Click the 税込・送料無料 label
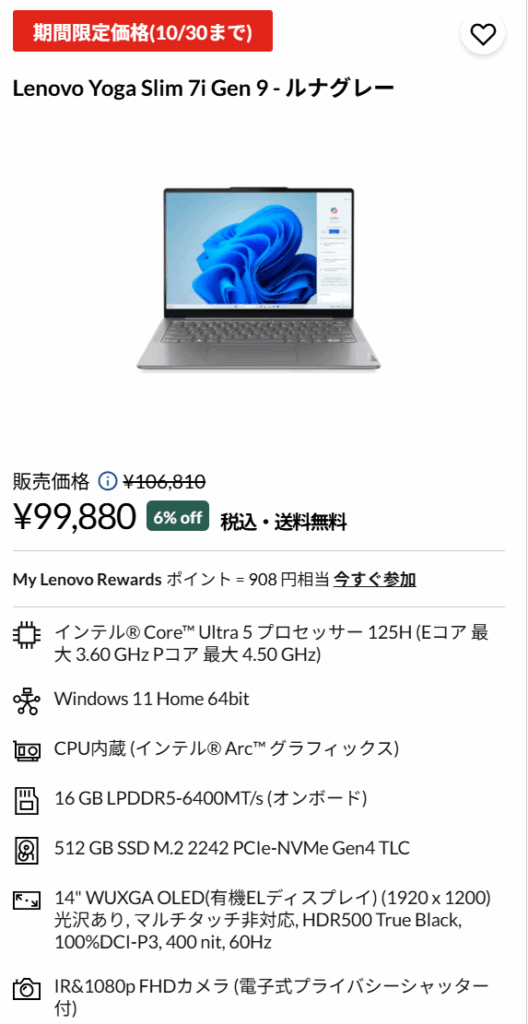 click(284, 522)
